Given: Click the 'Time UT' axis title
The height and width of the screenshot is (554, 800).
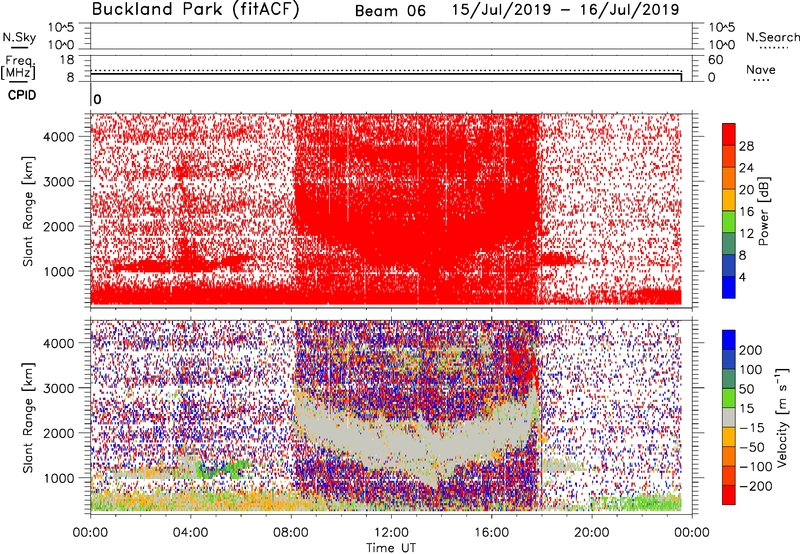Looking at the screenshot, I should point(391,548).
